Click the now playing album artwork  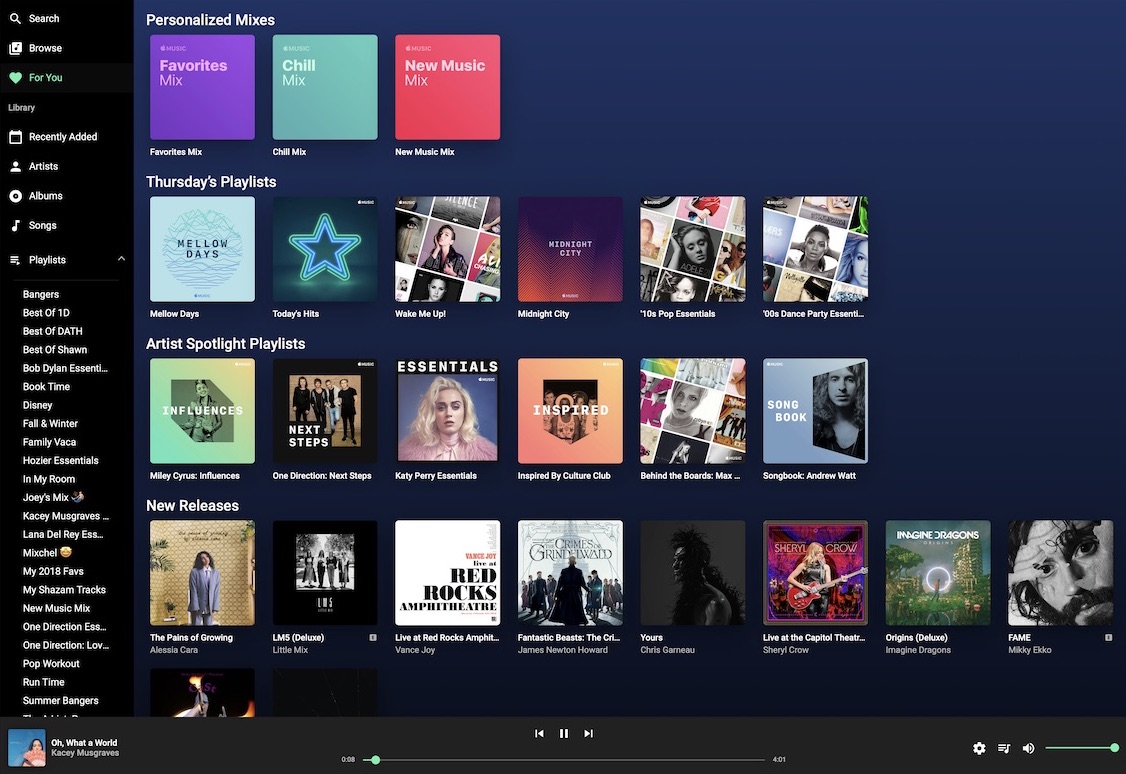click(27, 747)
